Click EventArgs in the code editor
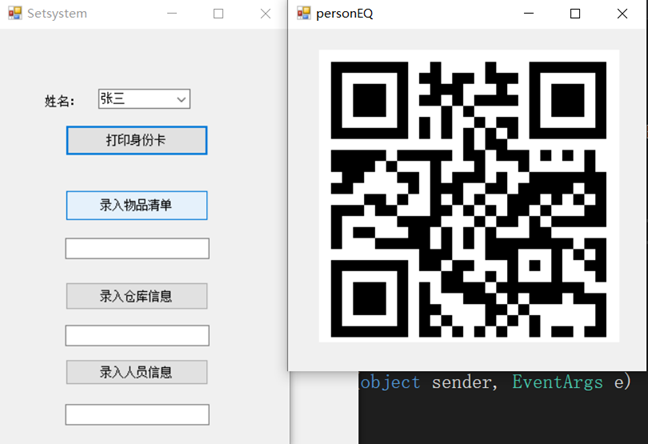 pos(557,382)
